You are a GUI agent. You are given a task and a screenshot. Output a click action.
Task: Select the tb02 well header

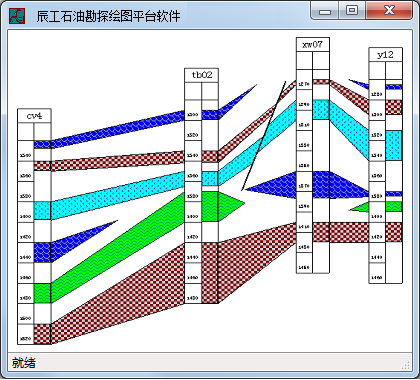coord(201,75)
